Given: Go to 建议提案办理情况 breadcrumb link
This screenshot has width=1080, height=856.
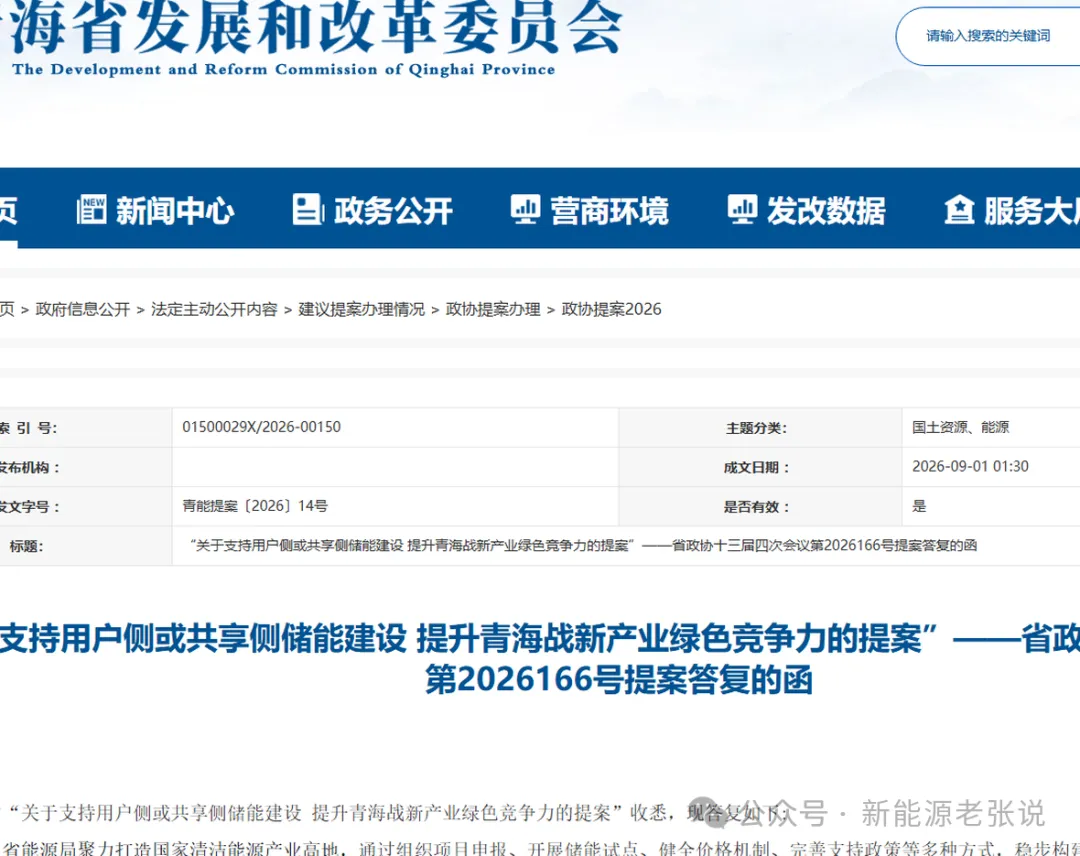Looking at the screenshot, I should [x=362, y=310].
